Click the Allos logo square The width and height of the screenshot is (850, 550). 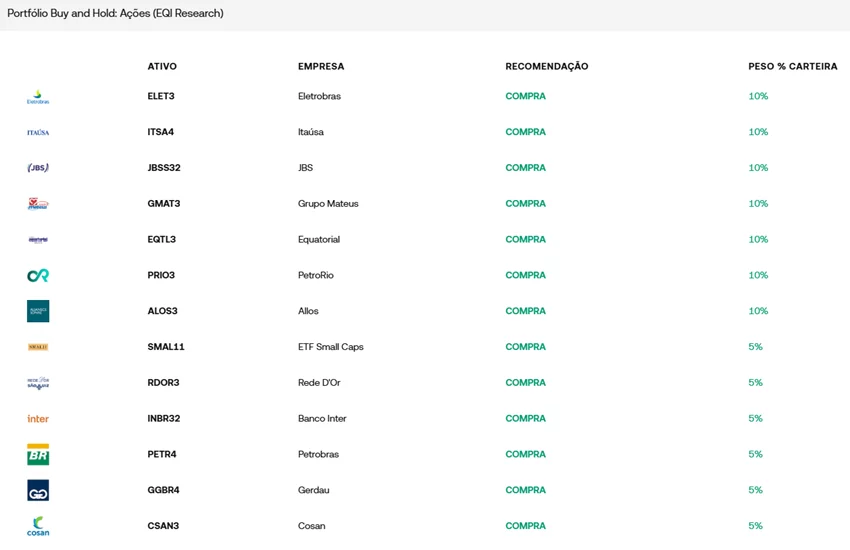point(38,311)
